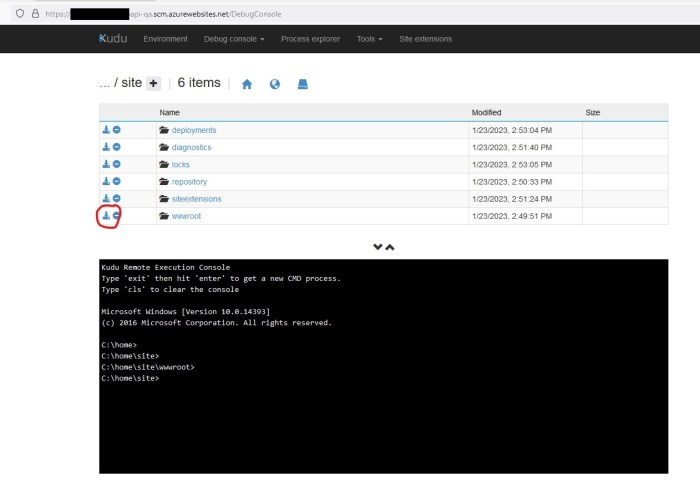
Task: Open Process explorer
Action: pos(310,39)
